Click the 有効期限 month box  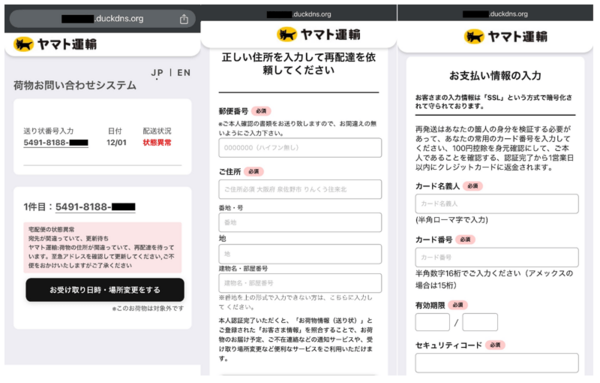tap(432, 322)
